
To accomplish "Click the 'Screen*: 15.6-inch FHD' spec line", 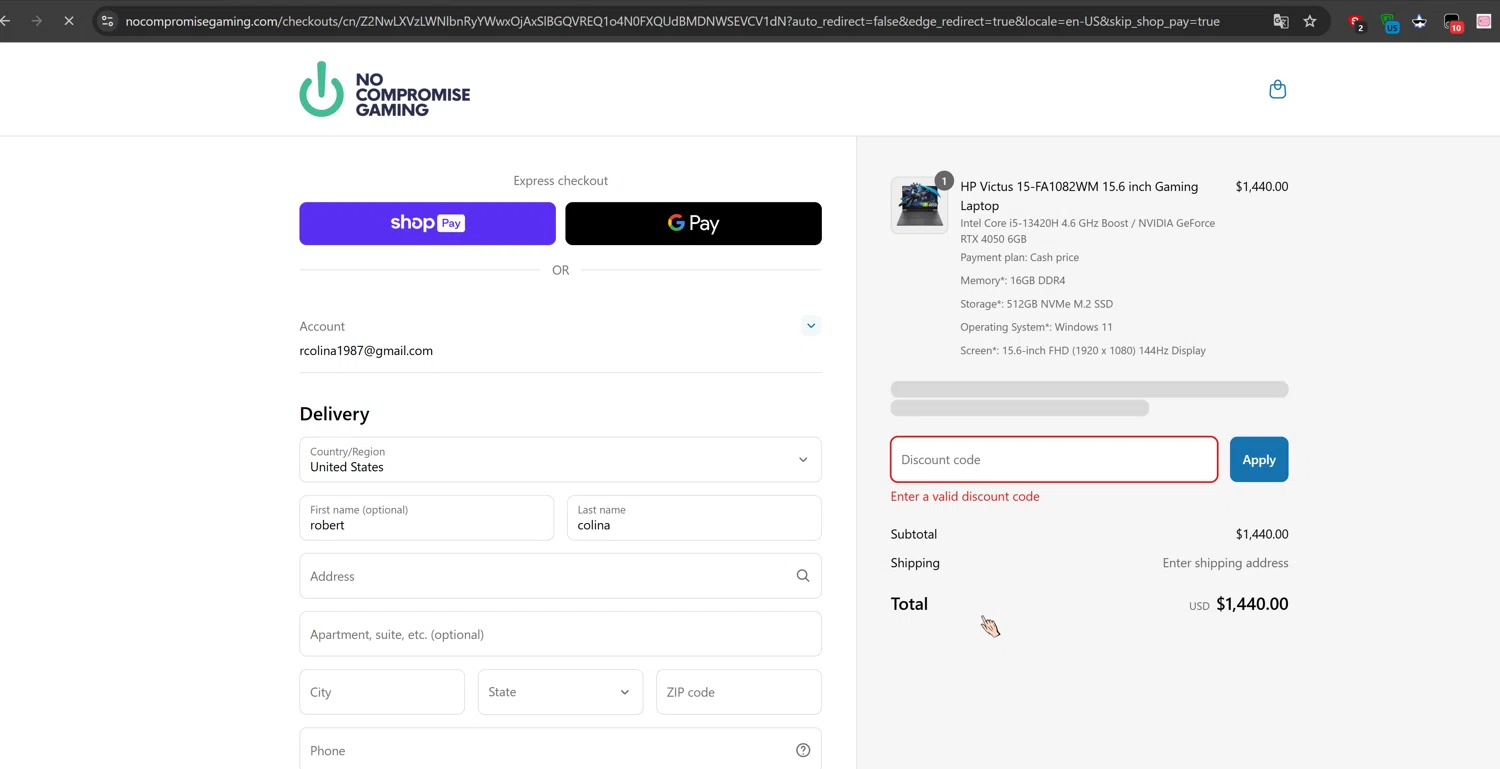I will pos(1083,351).
